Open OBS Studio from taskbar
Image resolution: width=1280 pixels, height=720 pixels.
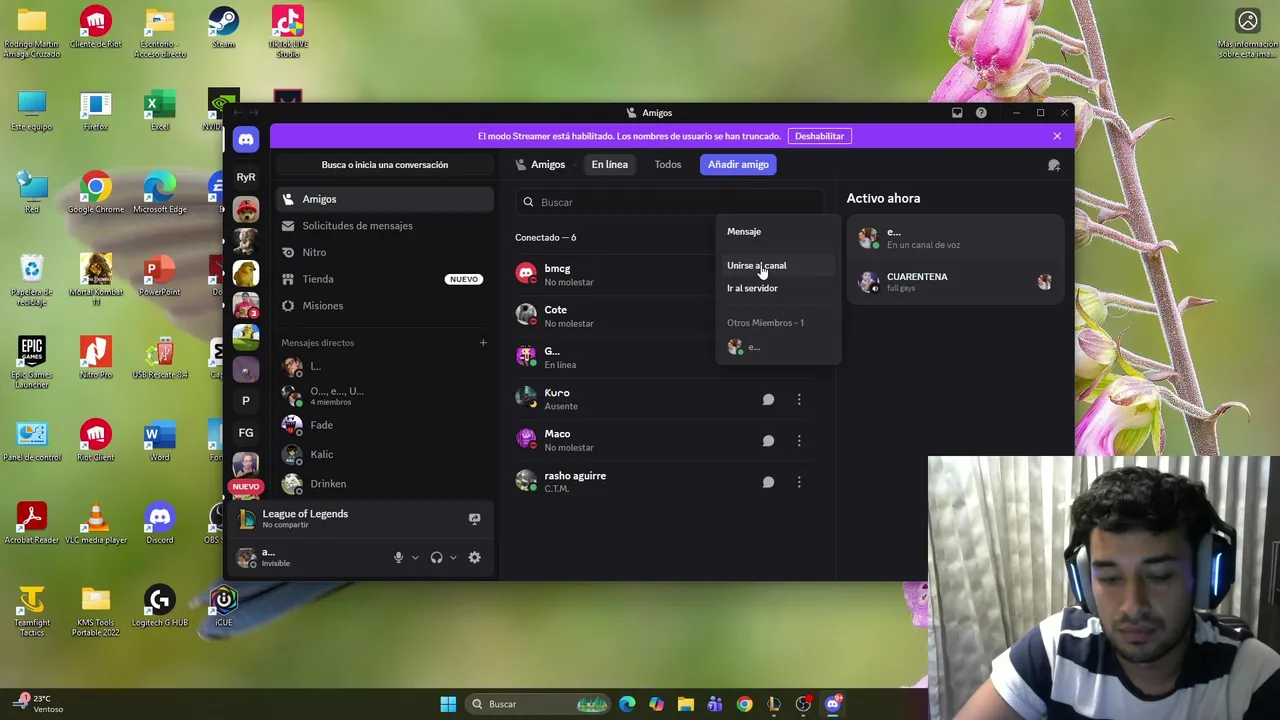click(x=803, y=704)
